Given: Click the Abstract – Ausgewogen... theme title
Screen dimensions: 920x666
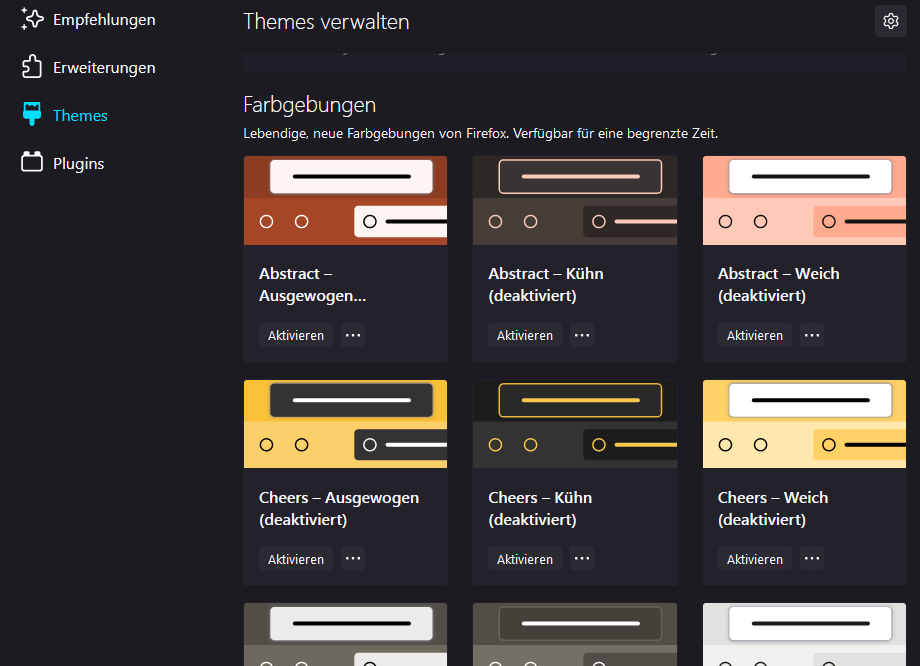Looking at the screenshot, I should pyautogui.click(x=312, y=285).
